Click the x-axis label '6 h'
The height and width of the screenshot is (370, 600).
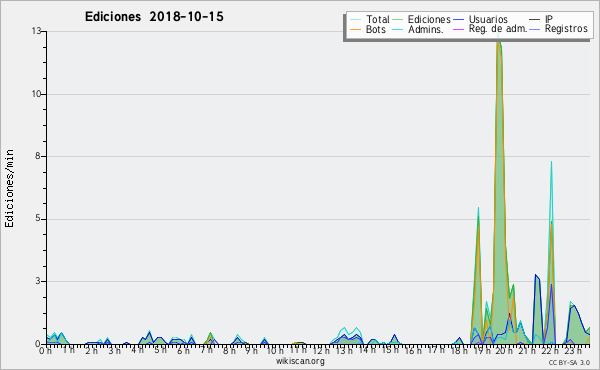(x=183, y=351)
